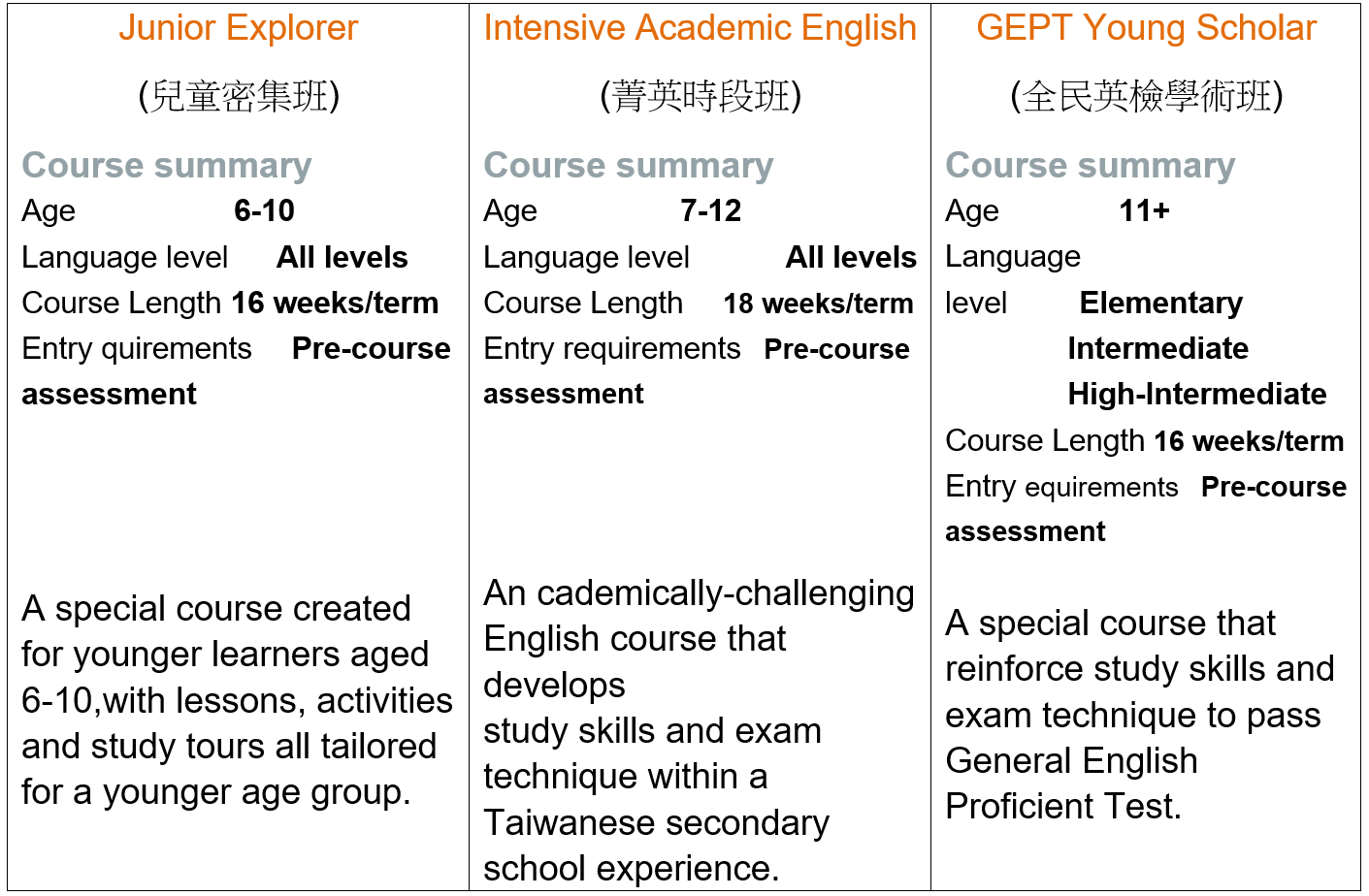Click Course summary under Intensive Academic English
The height and width of the screenshot is (896, 1369).
click(629, 166)
